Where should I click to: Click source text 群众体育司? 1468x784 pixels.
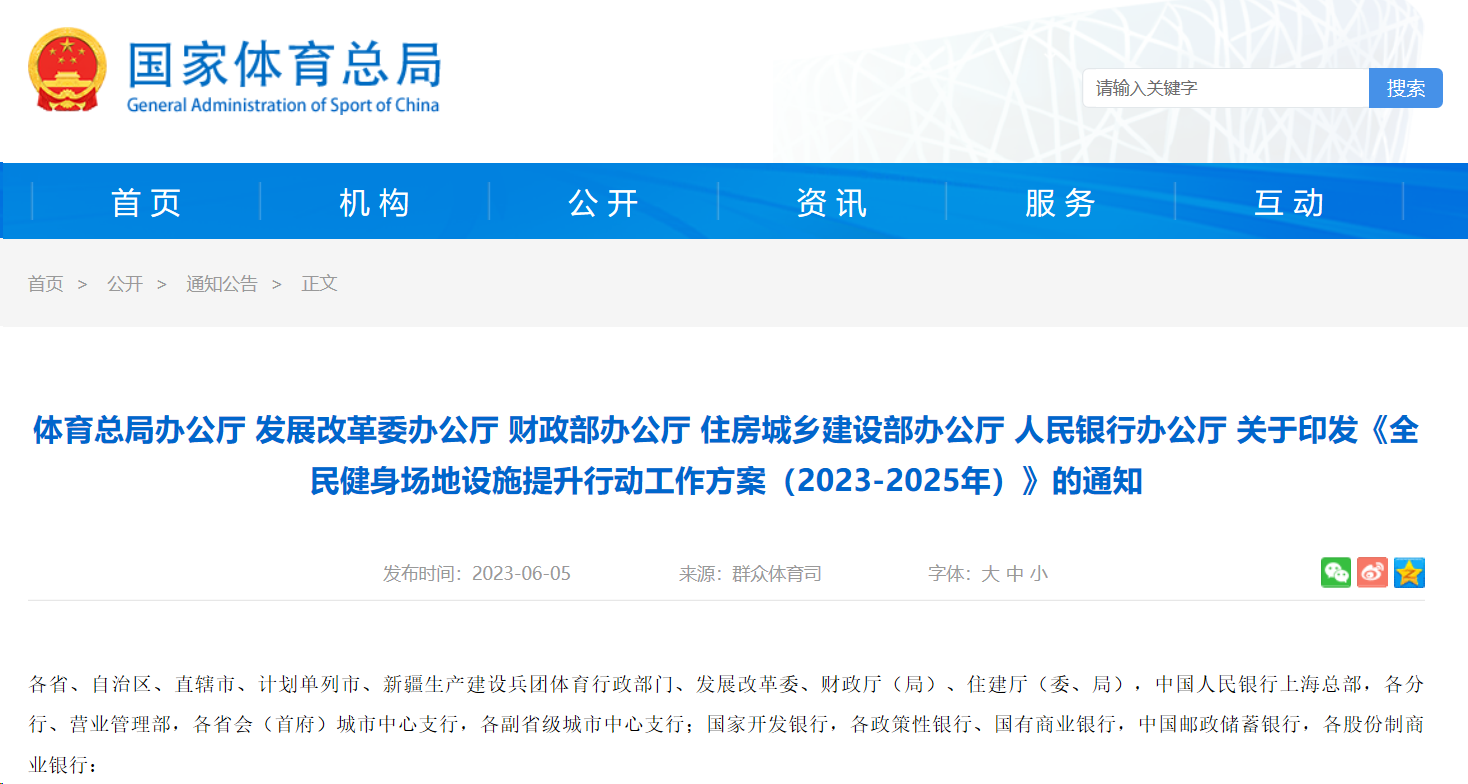(777, 574)
